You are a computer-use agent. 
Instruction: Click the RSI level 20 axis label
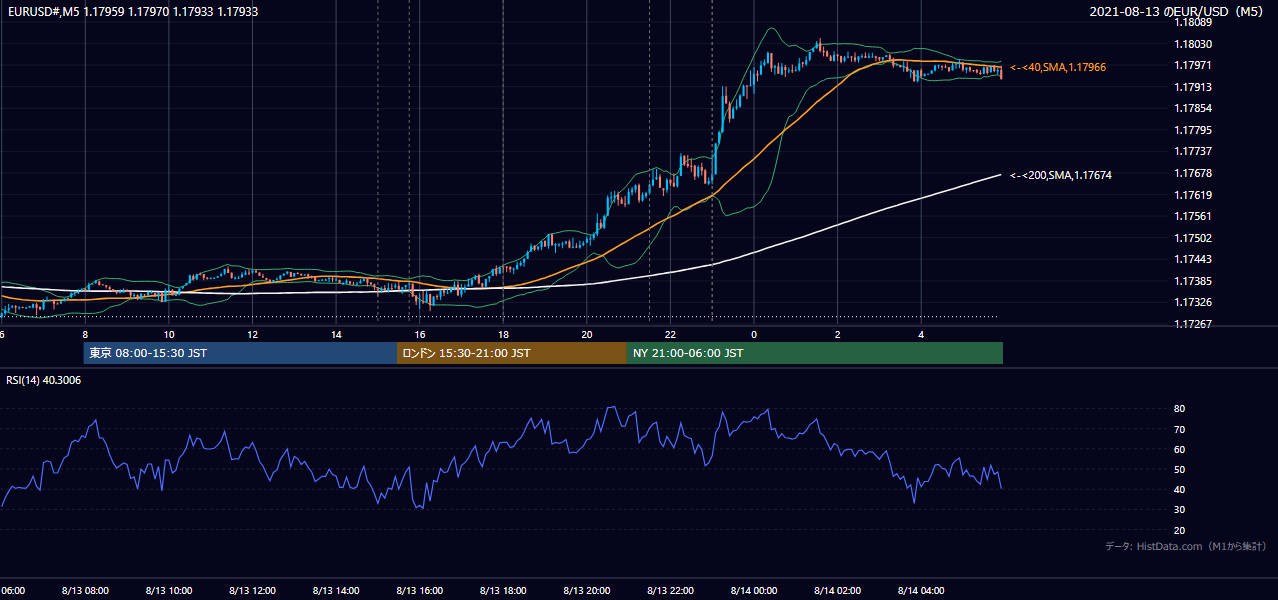pyautogui.click(x=1179, y=530)
